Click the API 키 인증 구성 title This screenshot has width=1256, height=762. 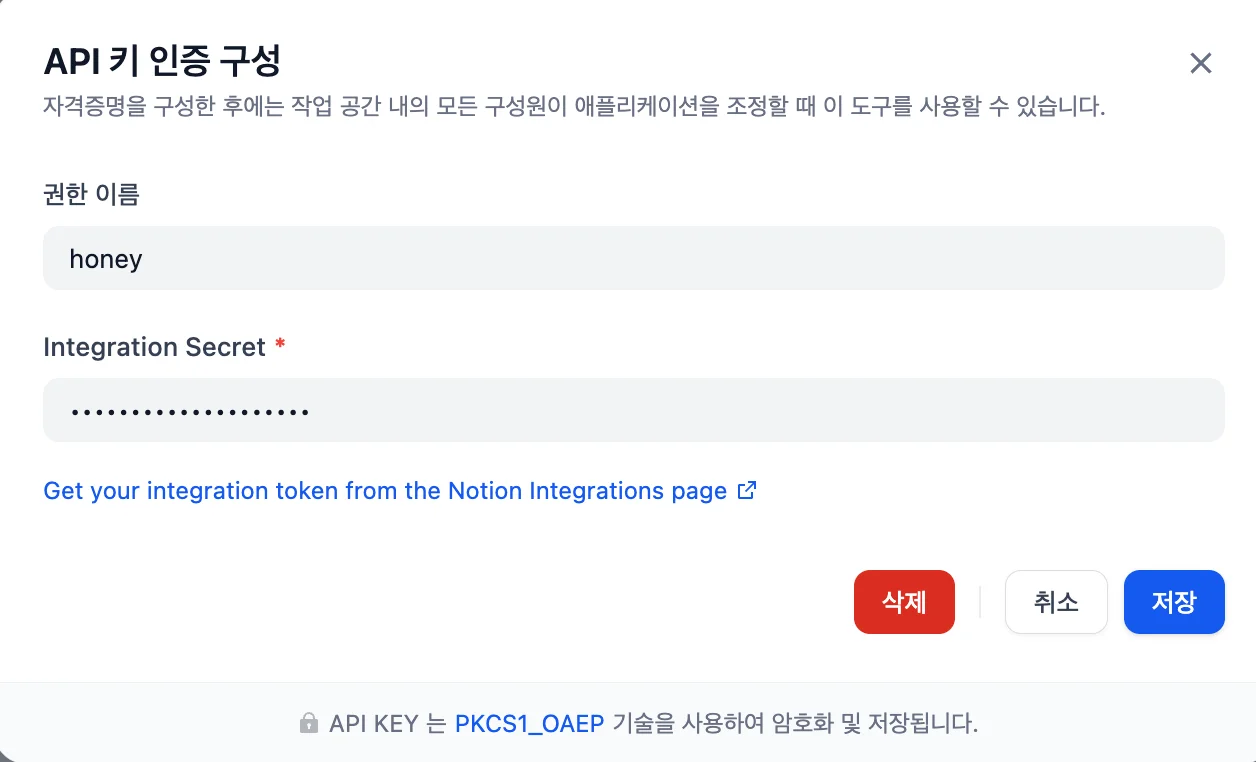point(162,61)
